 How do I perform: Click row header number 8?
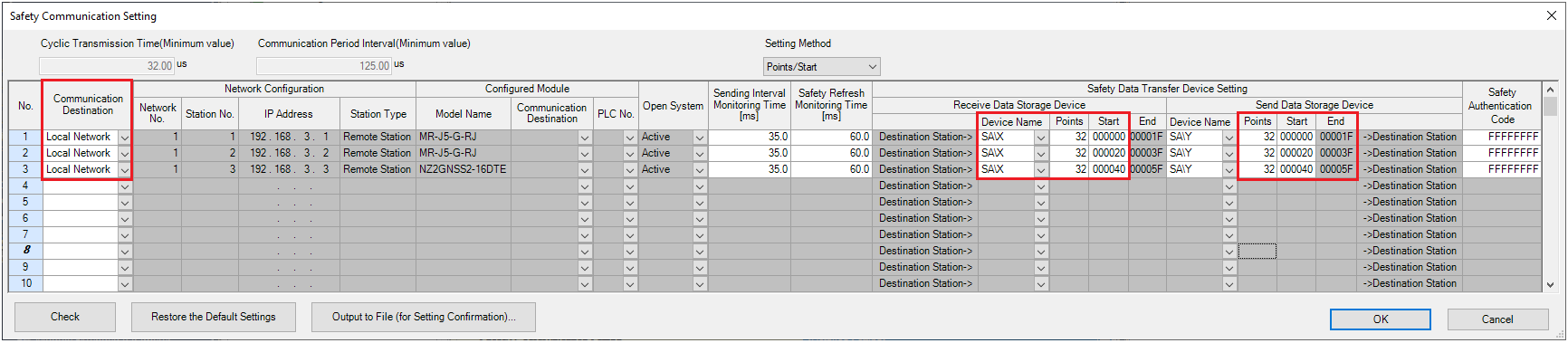pos(25,252)
